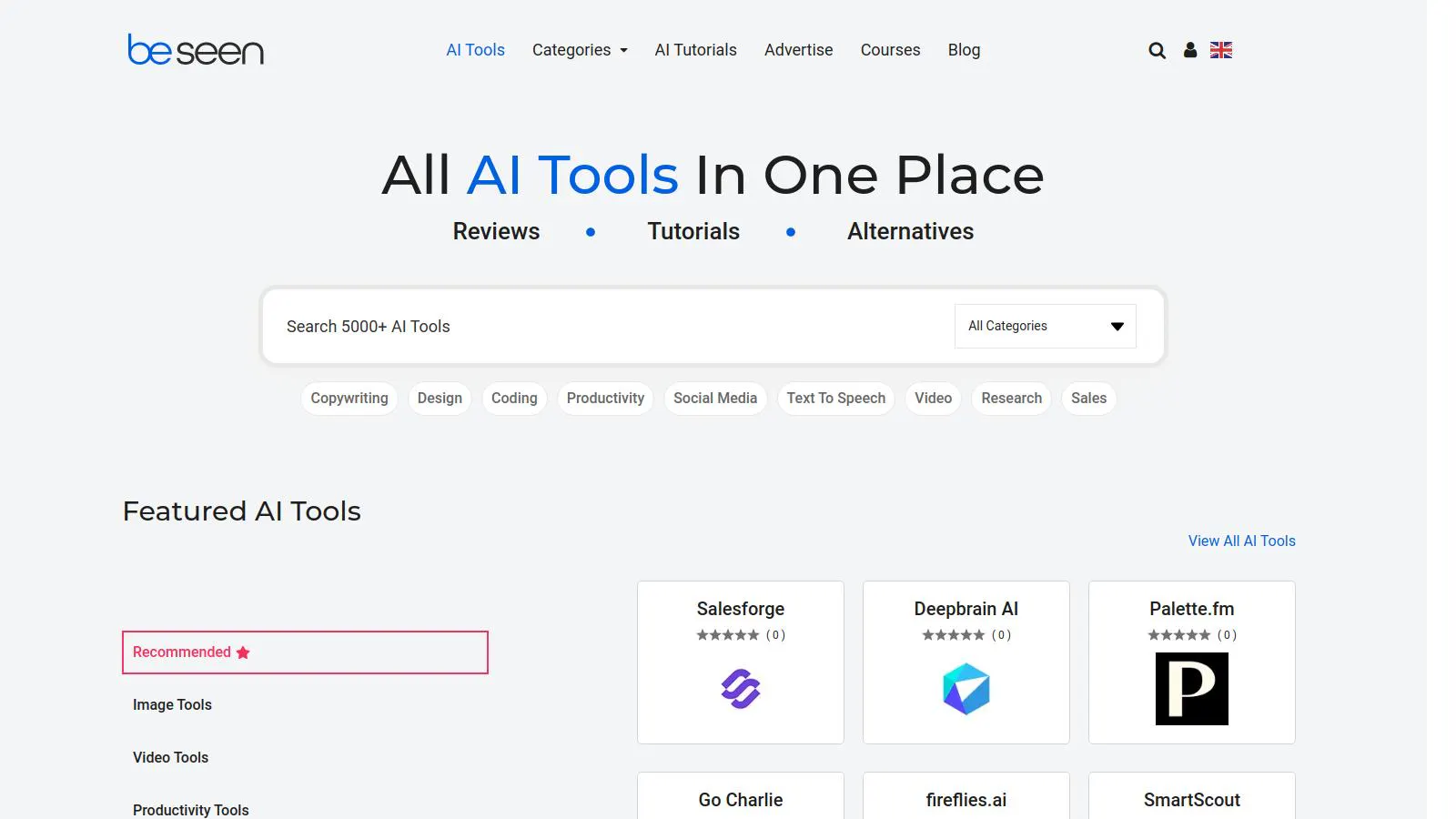Select the Copywriting category chip

(x=349, y=399)
